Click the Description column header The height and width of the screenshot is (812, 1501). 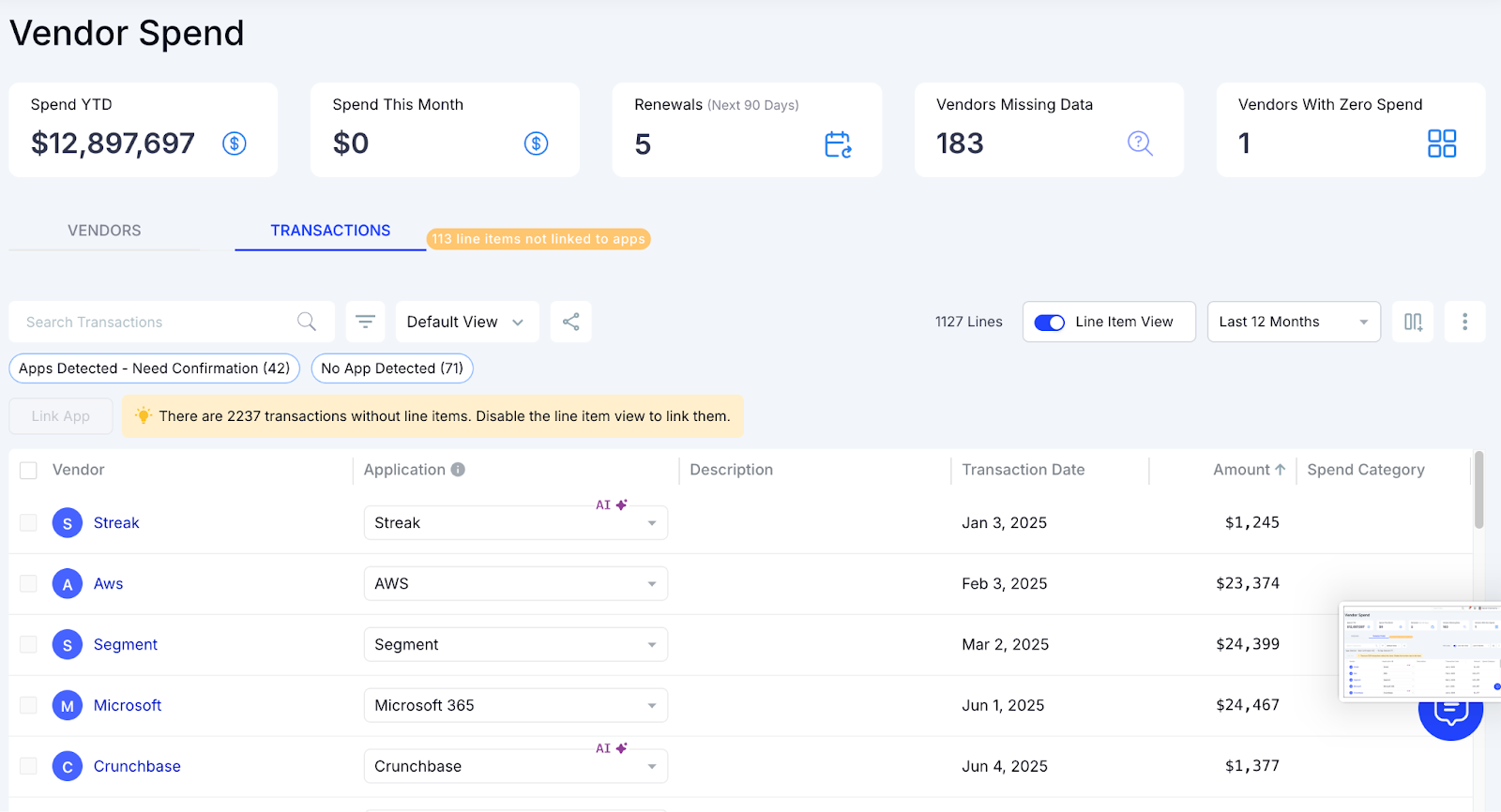tap(732, 470)
